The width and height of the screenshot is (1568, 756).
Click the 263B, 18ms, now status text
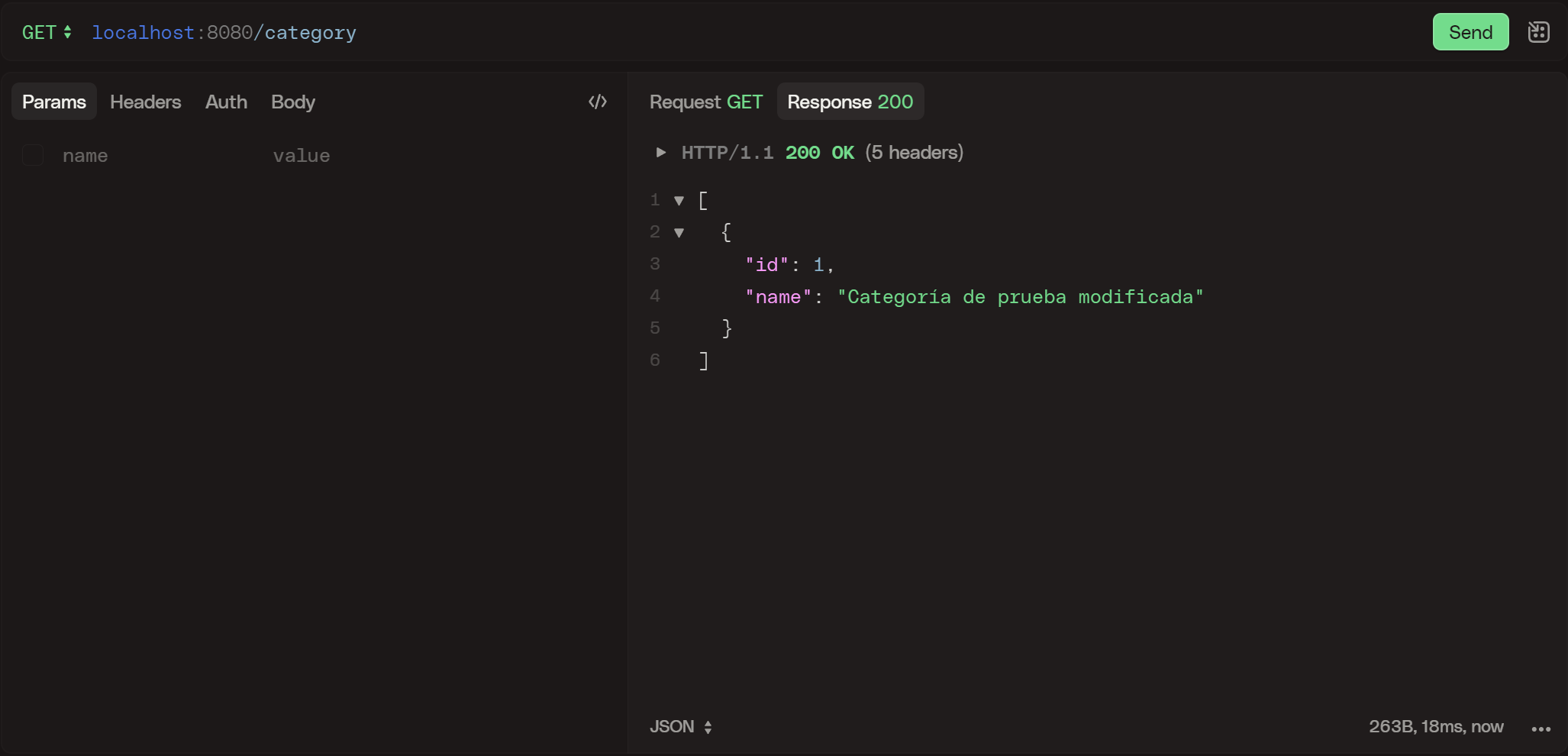click(x=1436, y=726)
